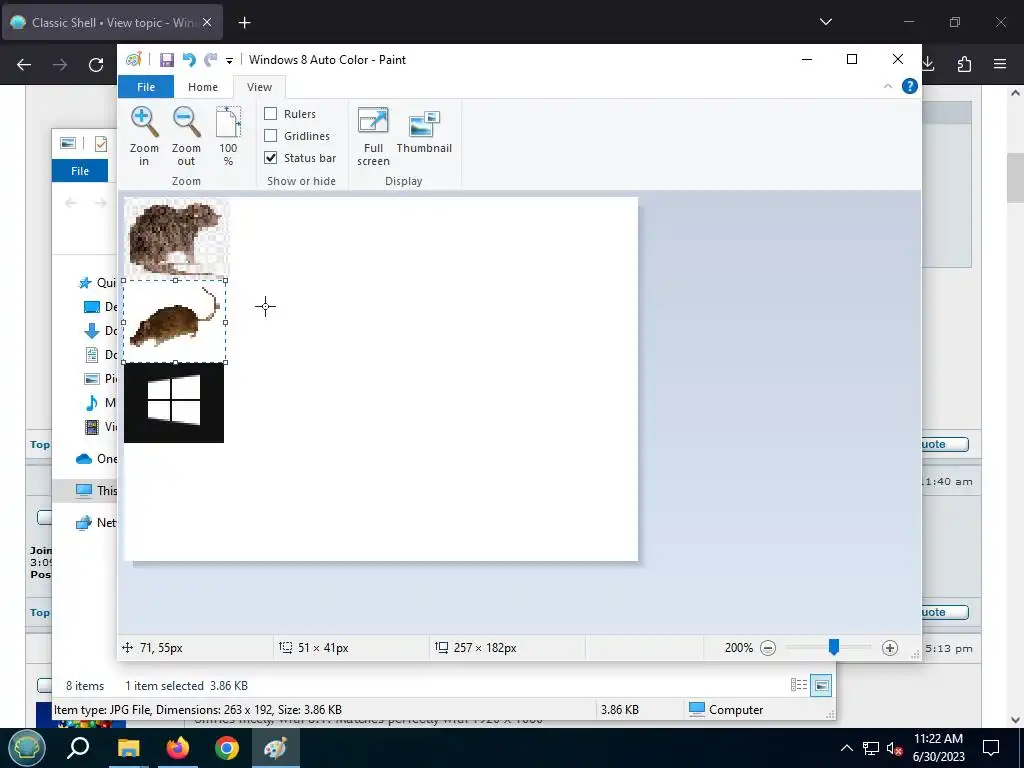Screen dimensions: 1024x768
Task: Click the Music note icon in Explorer sidebar
Action: tap(92, 403)
